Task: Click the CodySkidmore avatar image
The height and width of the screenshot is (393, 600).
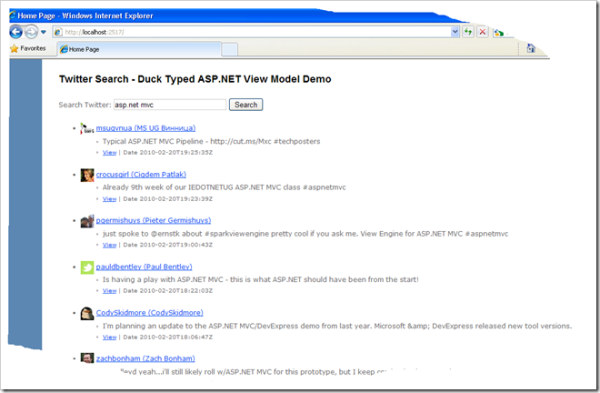Action: click(x=87, y=313)
